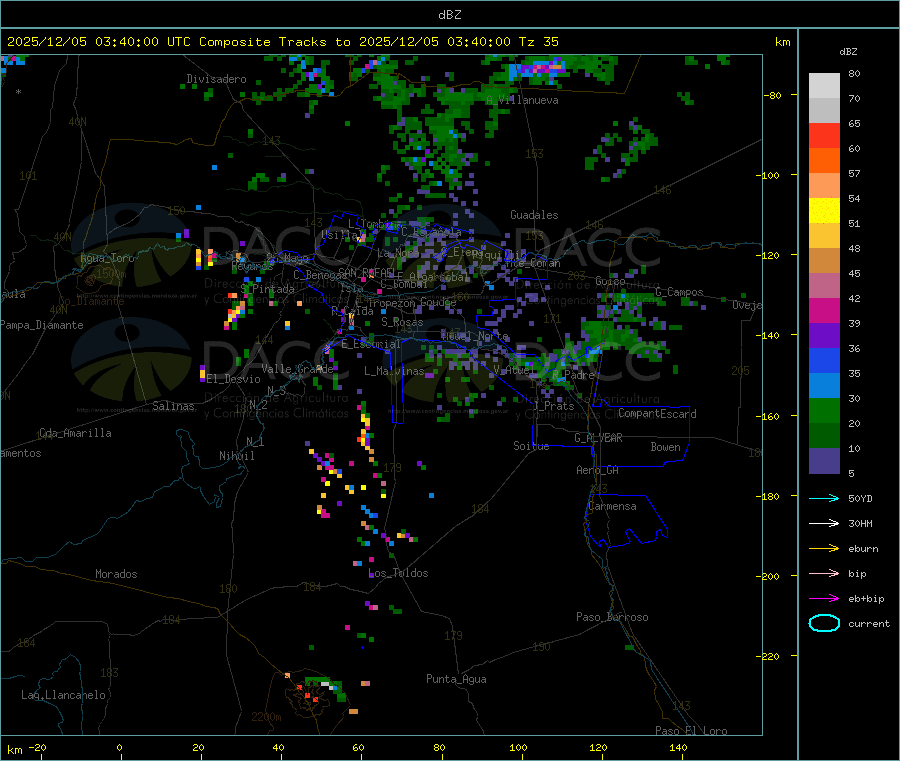Select the S_Rosas label
The image size is (900, 761).
402,322
